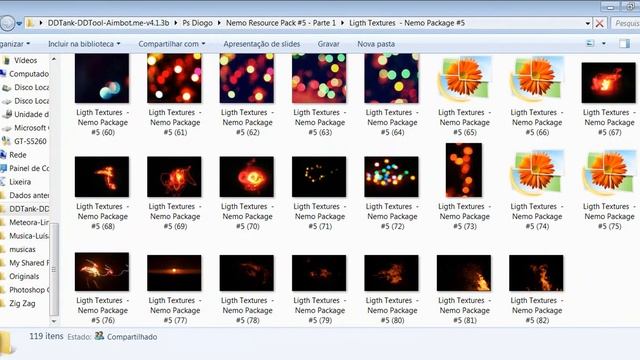640x360 pixels.
Task: Pick the ember thumbnail numbered (80)
Action: (x=391, y=273)
